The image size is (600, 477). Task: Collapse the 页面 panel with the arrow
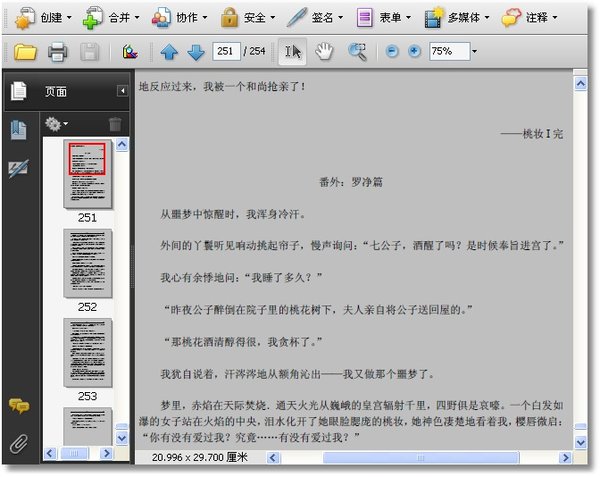[122, 91]
